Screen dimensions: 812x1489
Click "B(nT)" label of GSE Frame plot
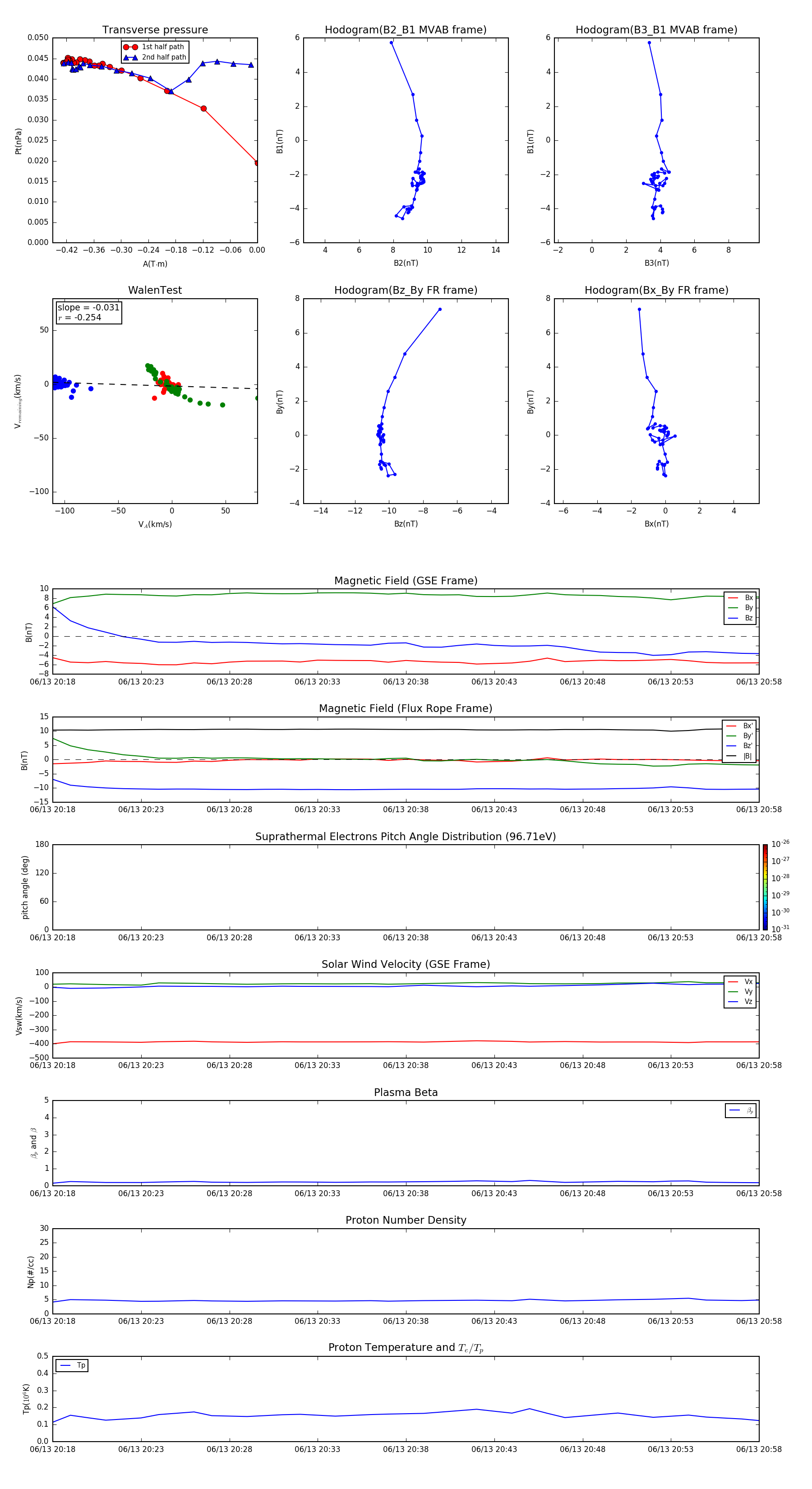pos(29,632)
